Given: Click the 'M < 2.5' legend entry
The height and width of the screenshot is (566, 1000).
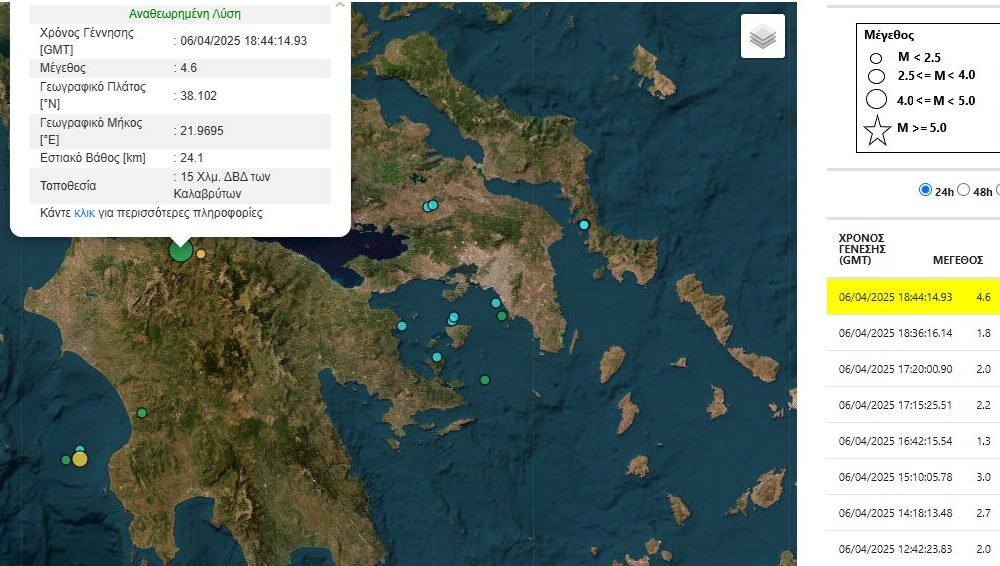Looking at the screenshot, I should tap(905, 57).
